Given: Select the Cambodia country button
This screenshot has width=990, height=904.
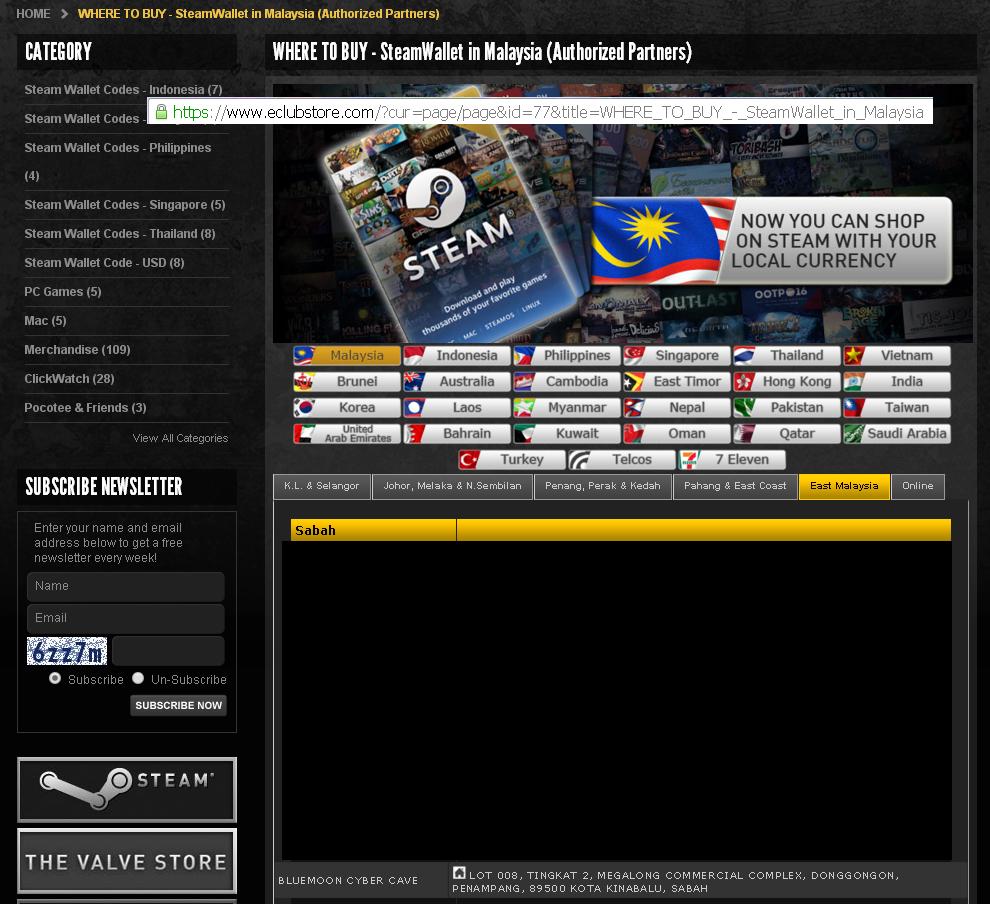Looking at the screenshot, I should 566,381.
